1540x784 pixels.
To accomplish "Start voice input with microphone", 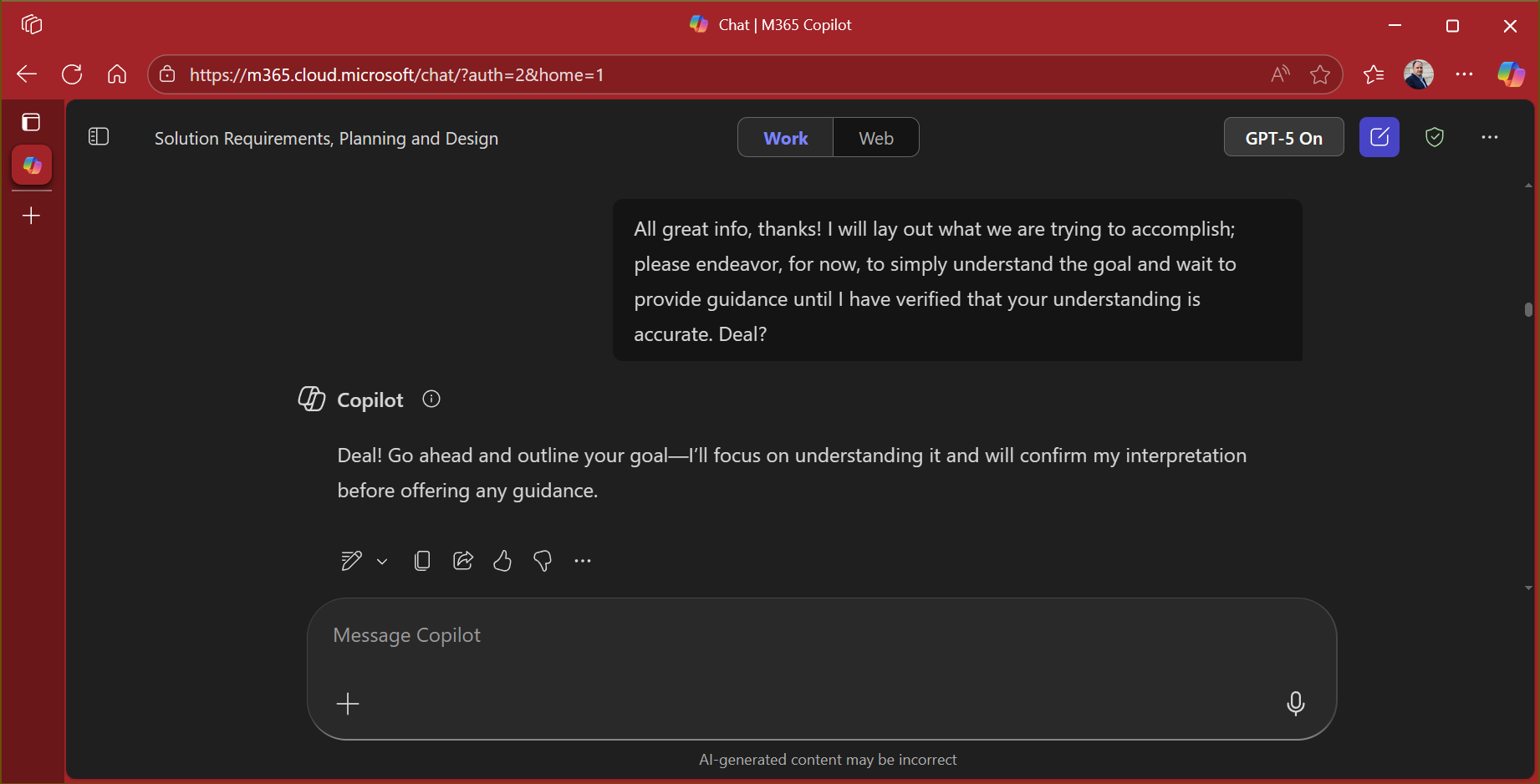I will 1295,704.
